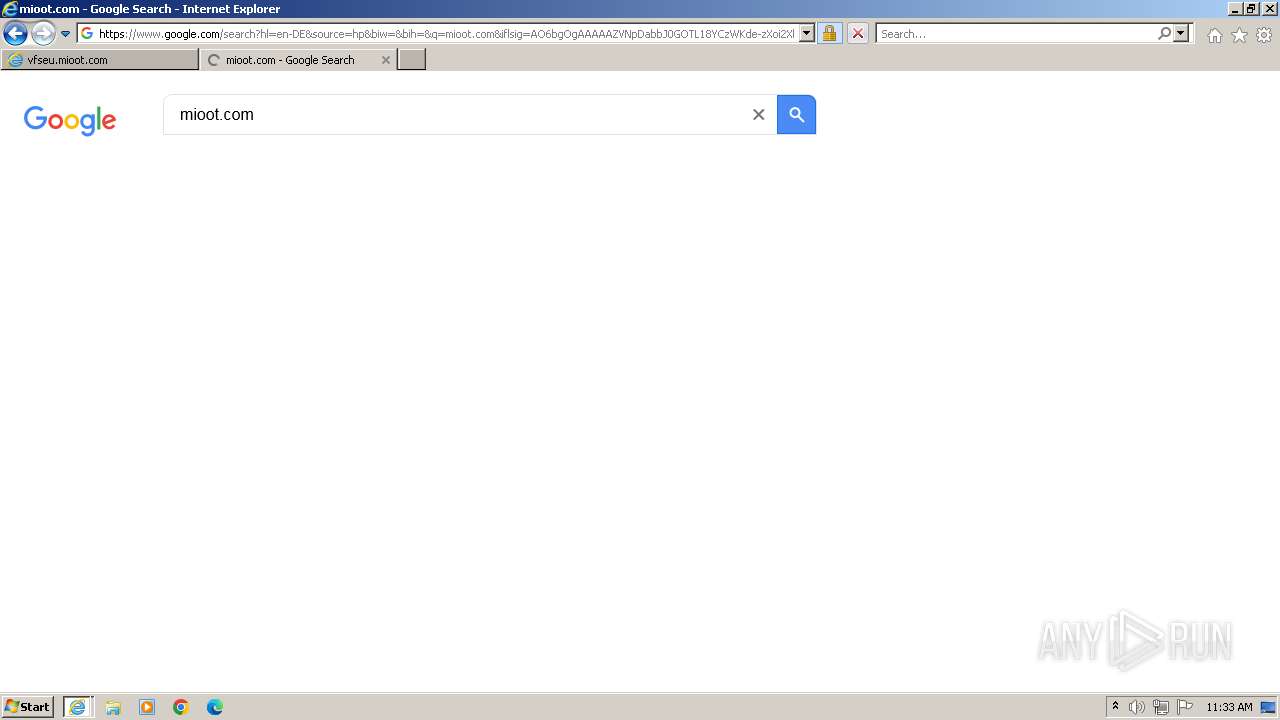
Task: Open the recent pages dropdown arrow
Action: tap(66, 34)
